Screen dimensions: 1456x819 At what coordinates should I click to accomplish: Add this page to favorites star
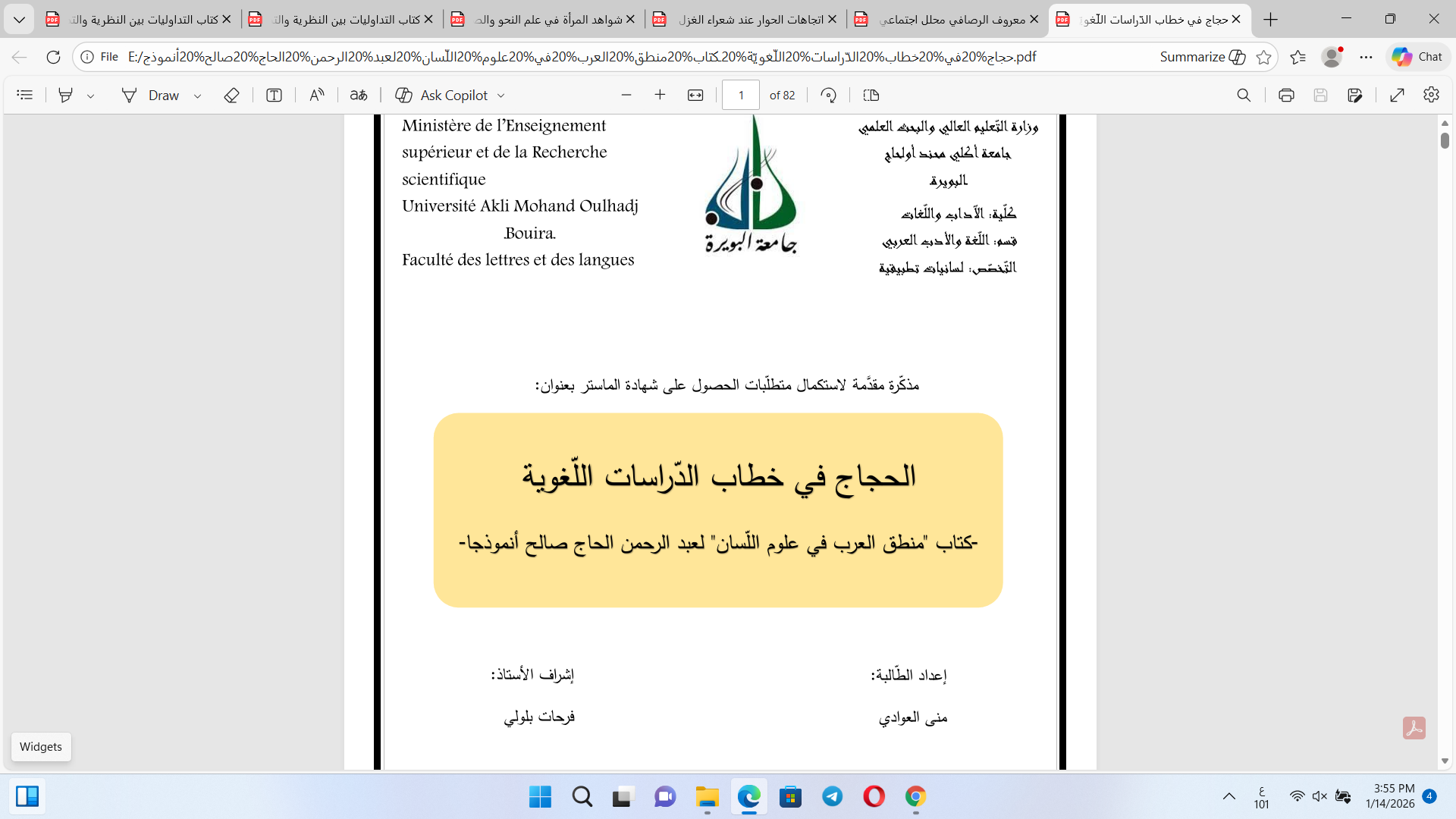tap(1263, 57)
